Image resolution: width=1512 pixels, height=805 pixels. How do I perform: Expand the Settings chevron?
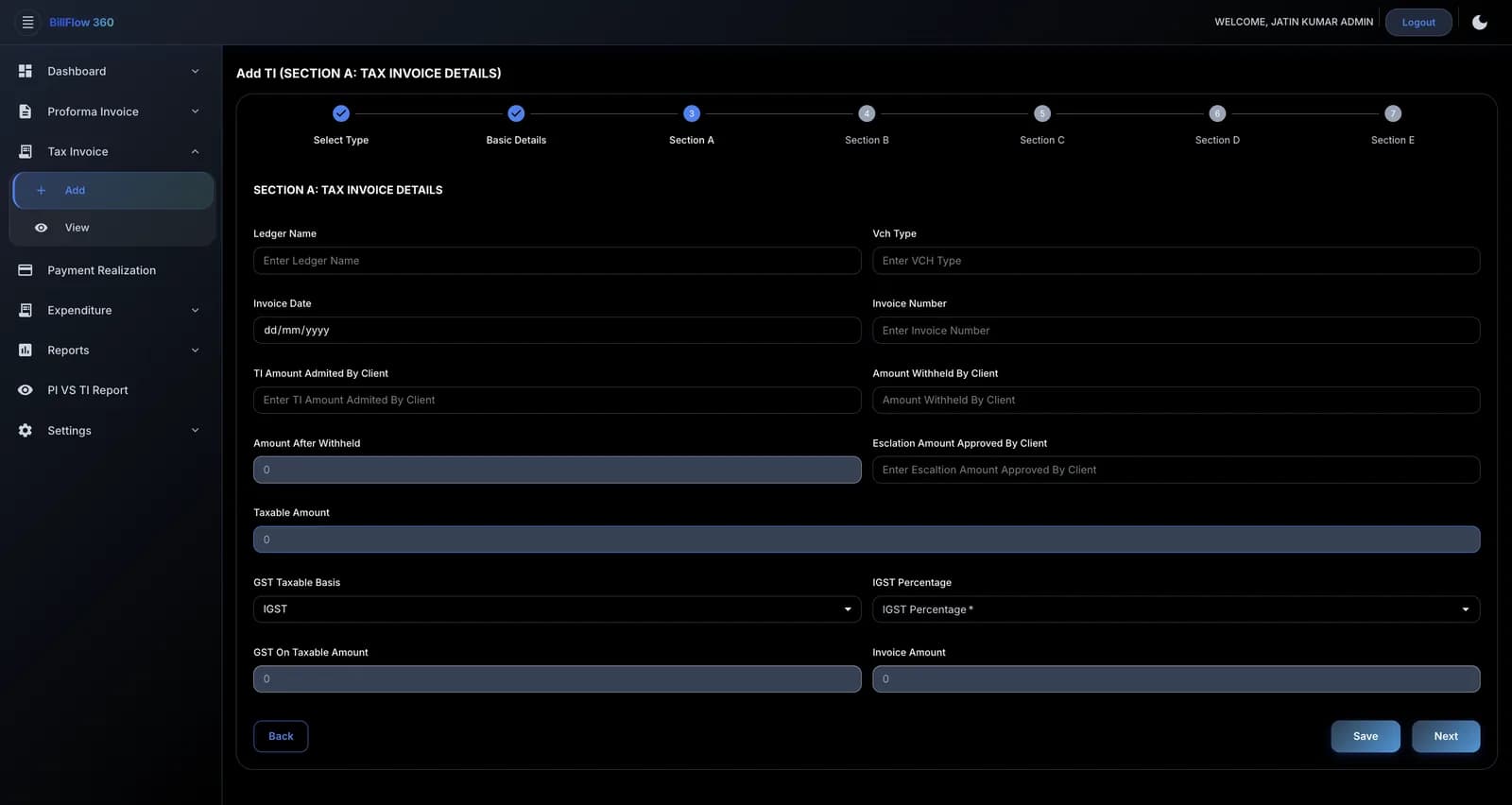(x=196, y=430)
